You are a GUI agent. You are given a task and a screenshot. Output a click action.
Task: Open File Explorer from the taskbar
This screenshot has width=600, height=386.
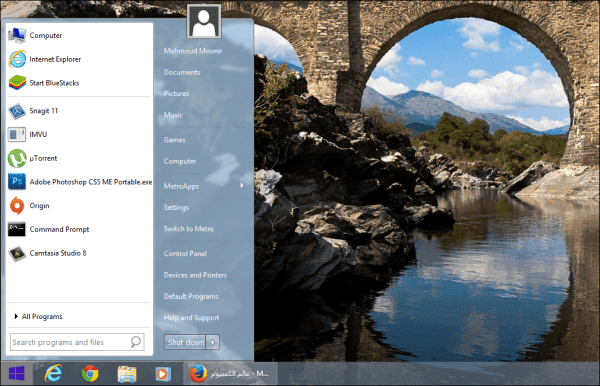[x=127, y=374]
